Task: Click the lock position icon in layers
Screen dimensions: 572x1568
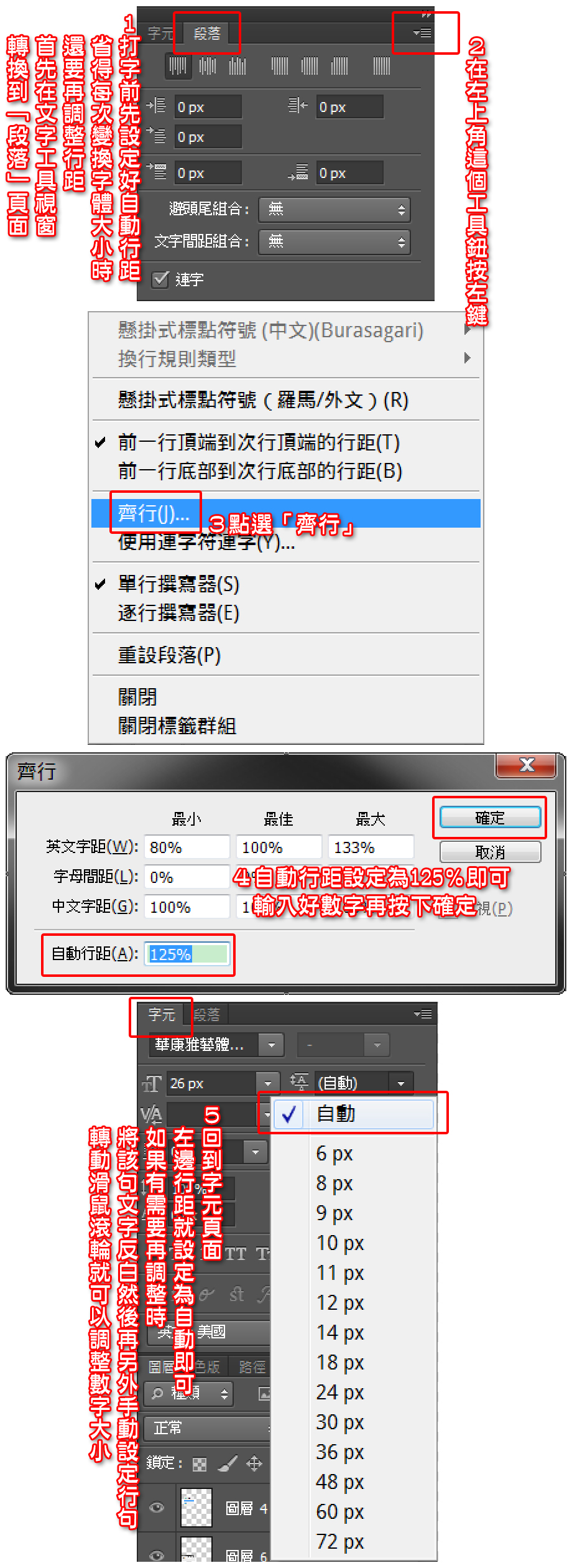Action: pos(254,1463)
